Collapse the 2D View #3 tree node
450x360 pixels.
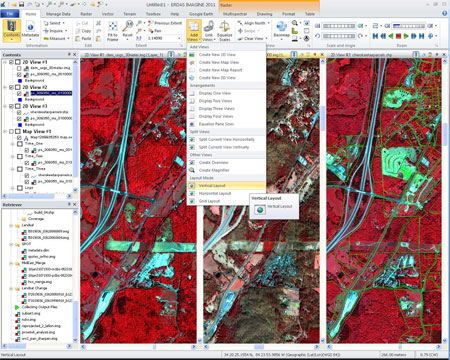click(x=5, y=106)
